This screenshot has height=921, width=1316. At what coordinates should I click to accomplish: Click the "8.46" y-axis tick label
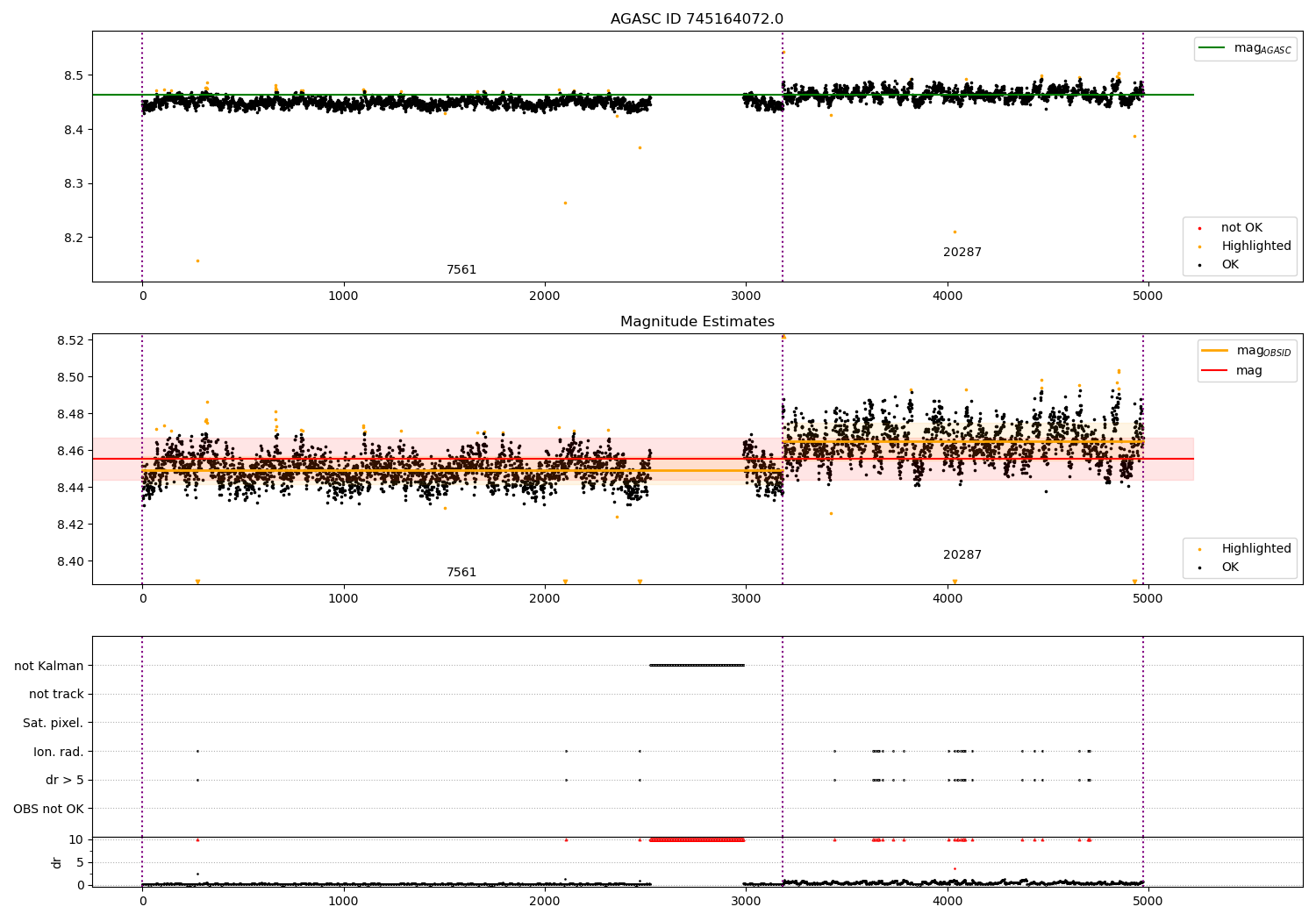coord(70,452)
